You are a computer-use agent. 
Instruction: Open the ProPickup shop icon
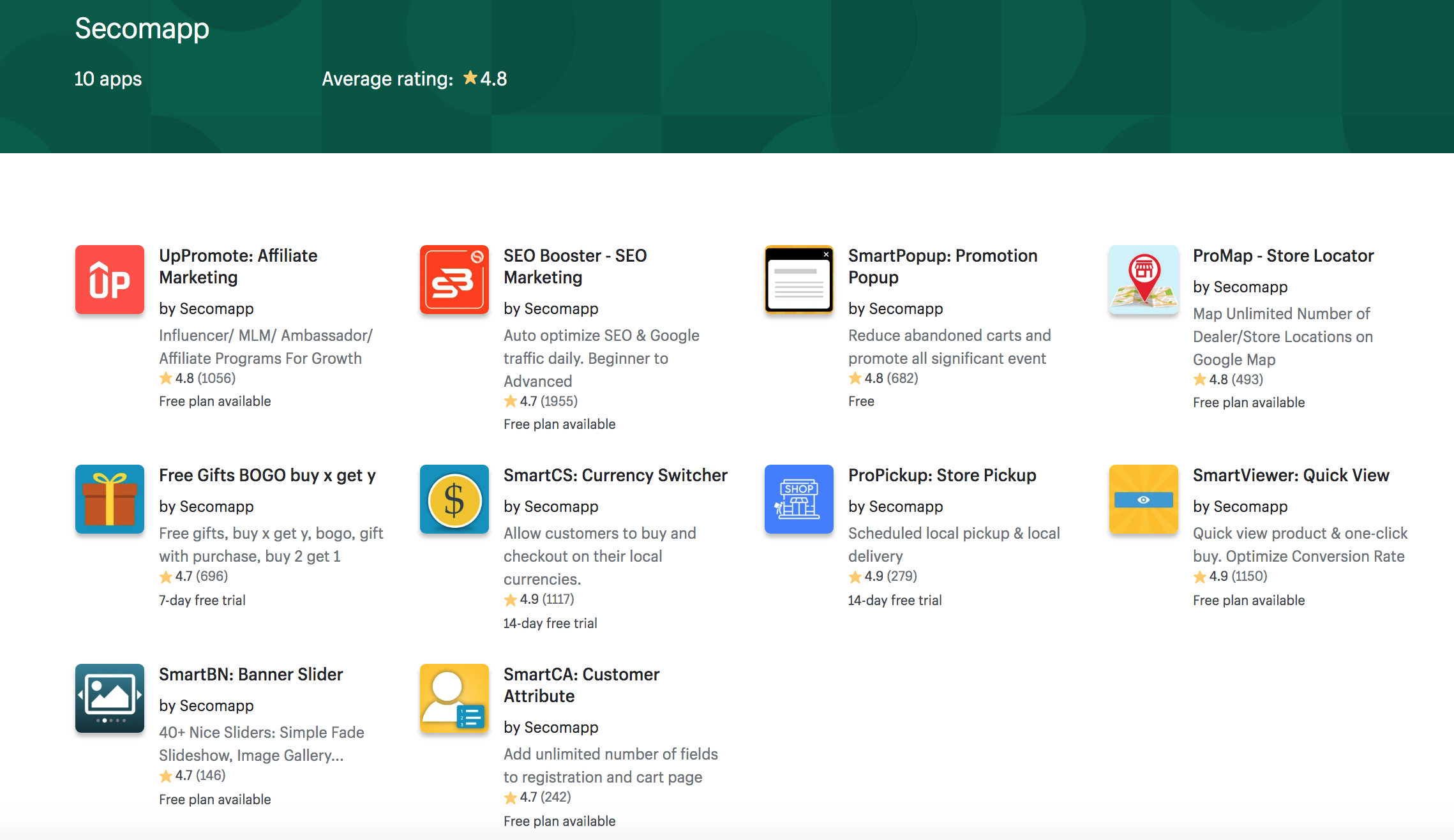coord(799,499)
